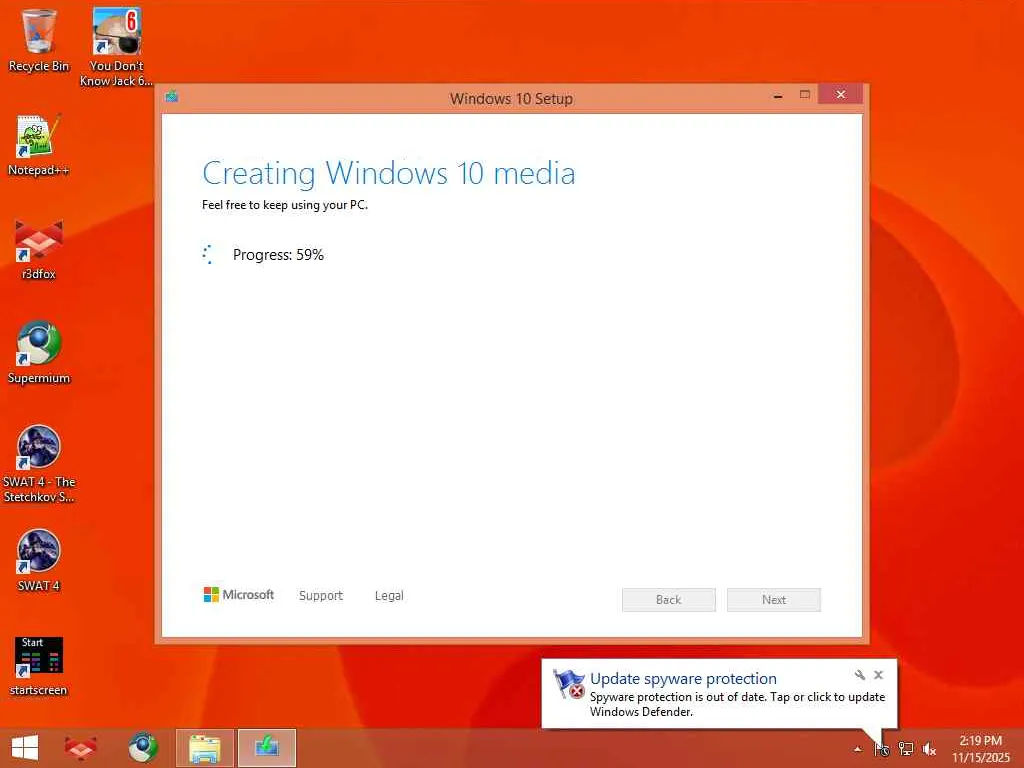Select SWAT 4 - The Stetchkov Syndicate shortcut
This screenshot has width=1024, height=768.
(x=39, y=464)
